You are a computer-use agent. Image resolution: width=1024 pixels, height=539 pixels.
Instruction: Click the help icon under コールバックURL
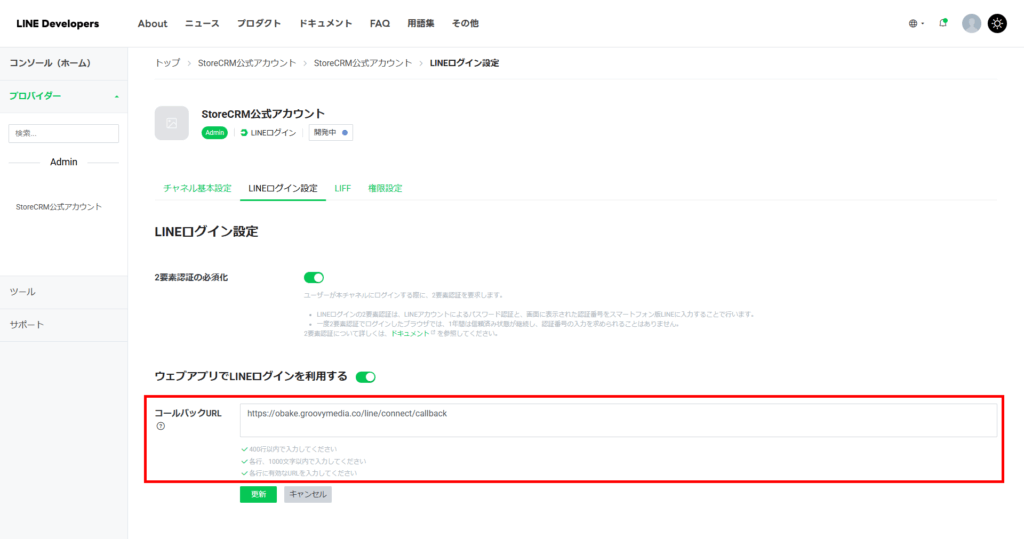(x=160, y=426)
